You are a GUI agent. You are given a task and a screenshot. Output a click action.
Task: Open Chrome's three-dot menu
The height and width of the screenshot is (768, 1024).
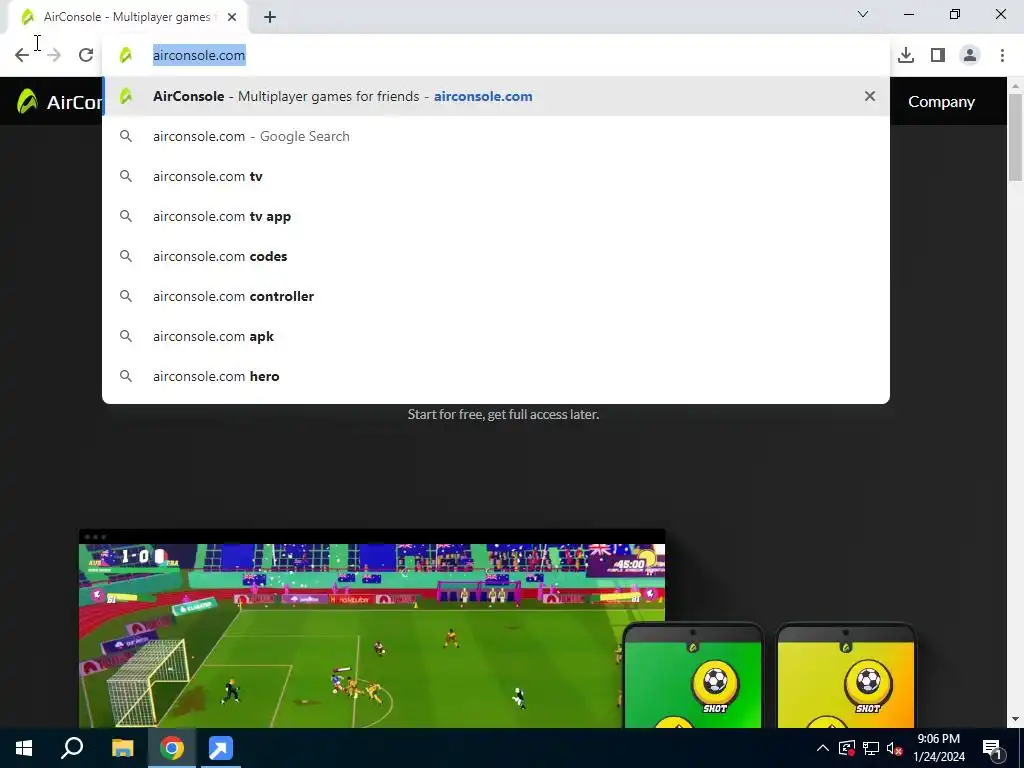(x=1002, y=55)
